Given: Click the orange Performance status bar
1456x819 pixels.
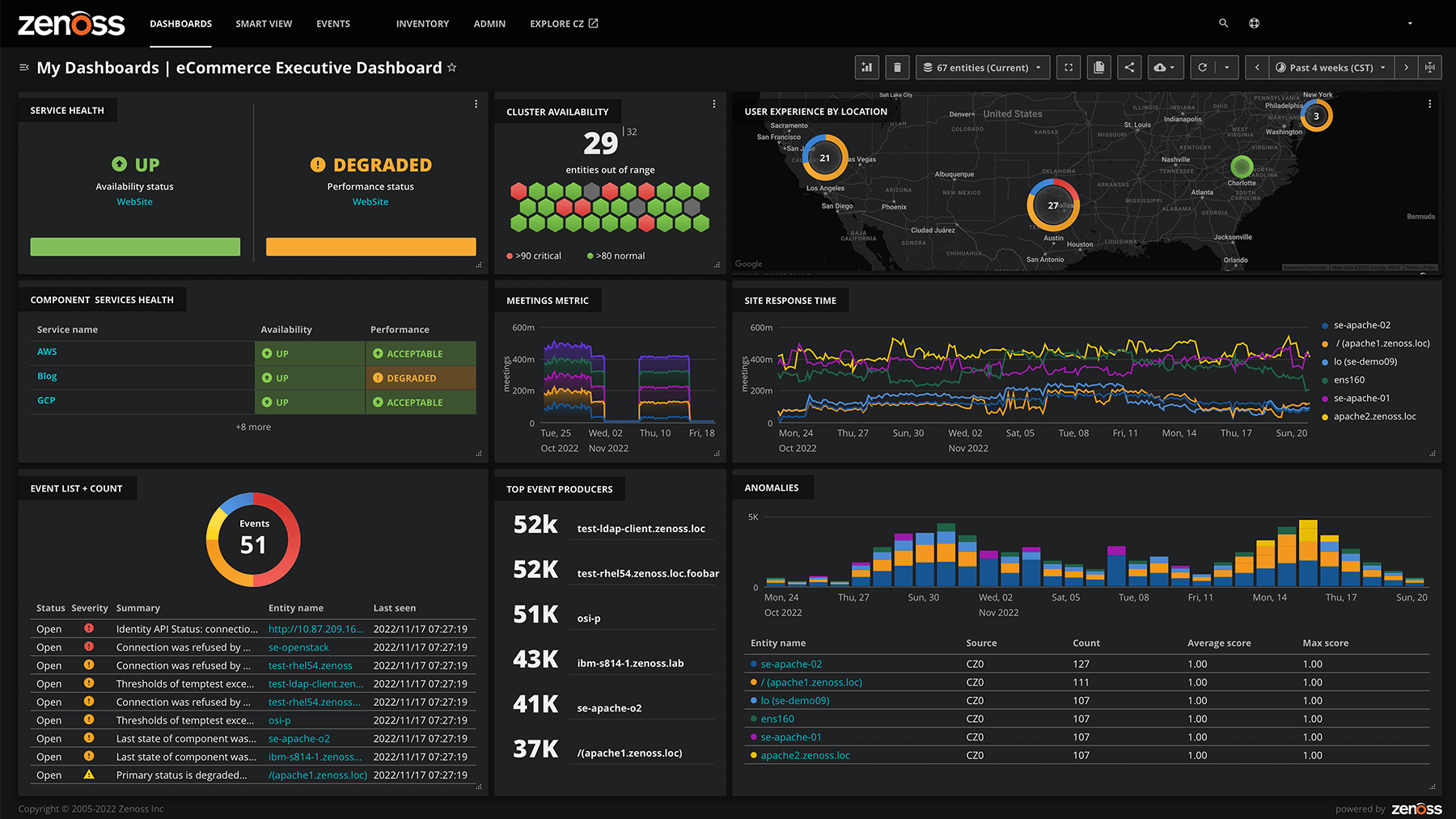Looking at the screenshot, I should pos(370,247).
